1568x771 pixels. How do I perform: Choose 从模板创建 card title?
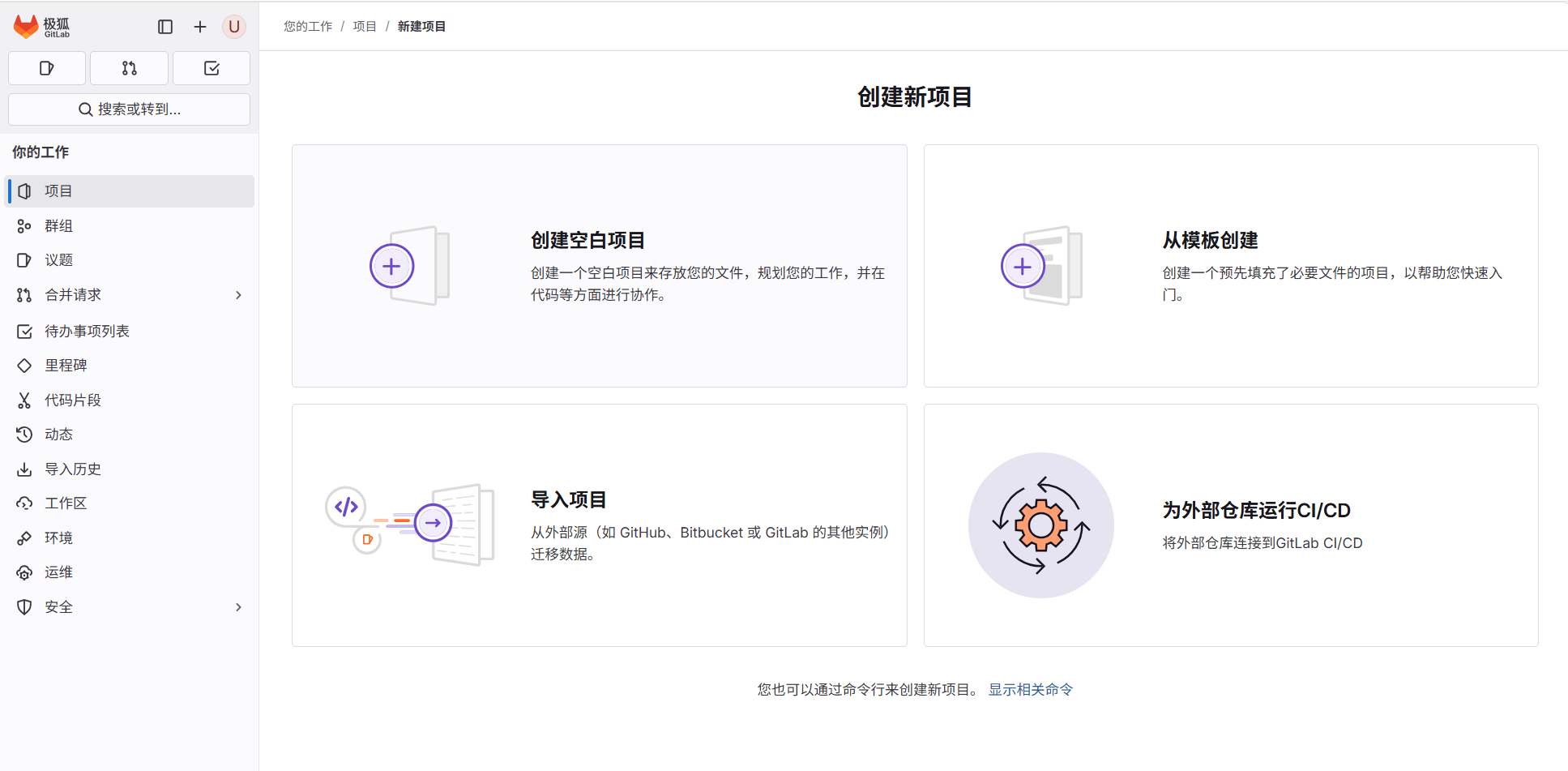[x=1210, y=241]
